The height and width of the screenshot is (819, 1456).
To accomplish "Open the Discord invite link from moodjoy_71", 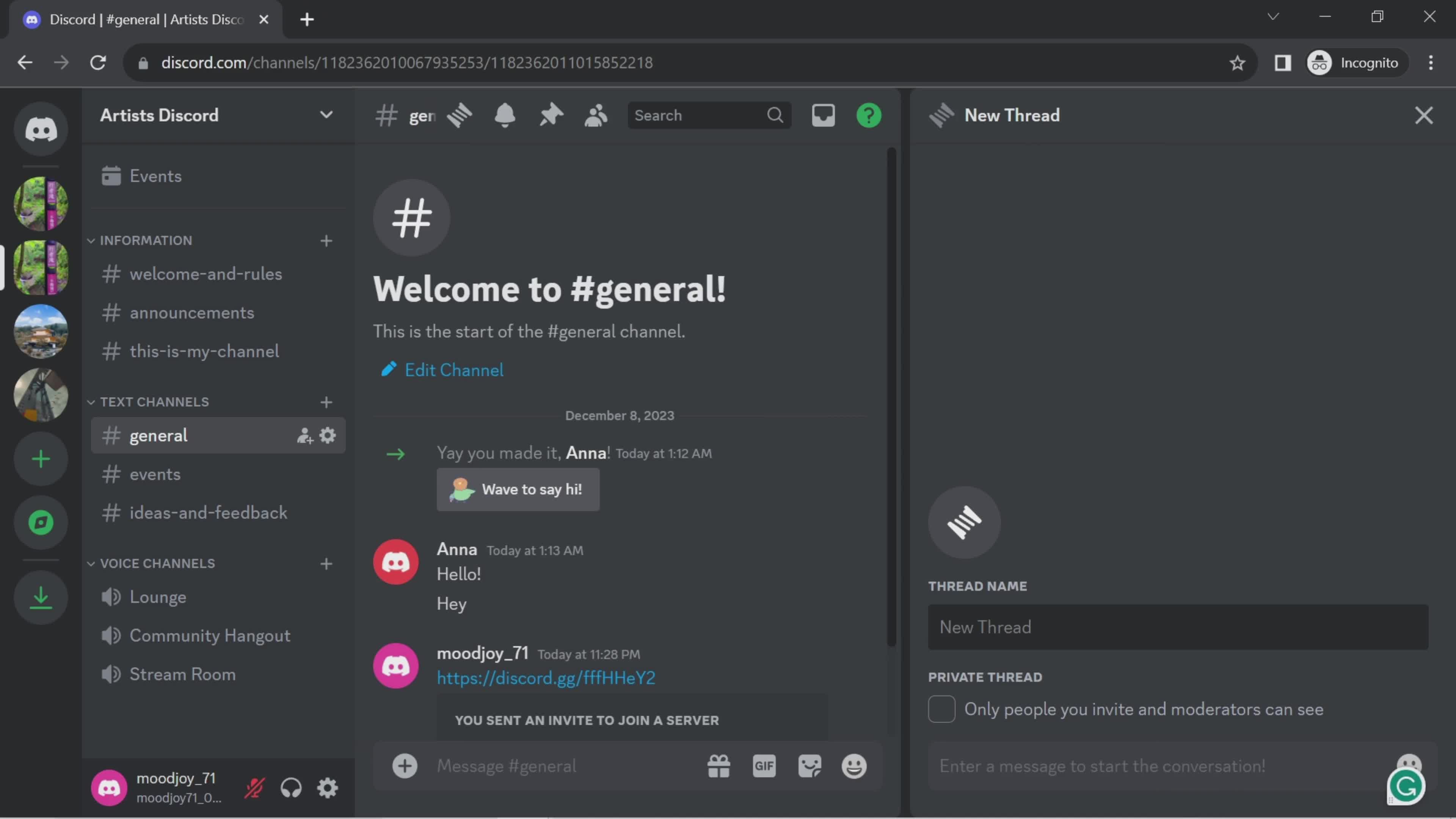I will [545, 678].
